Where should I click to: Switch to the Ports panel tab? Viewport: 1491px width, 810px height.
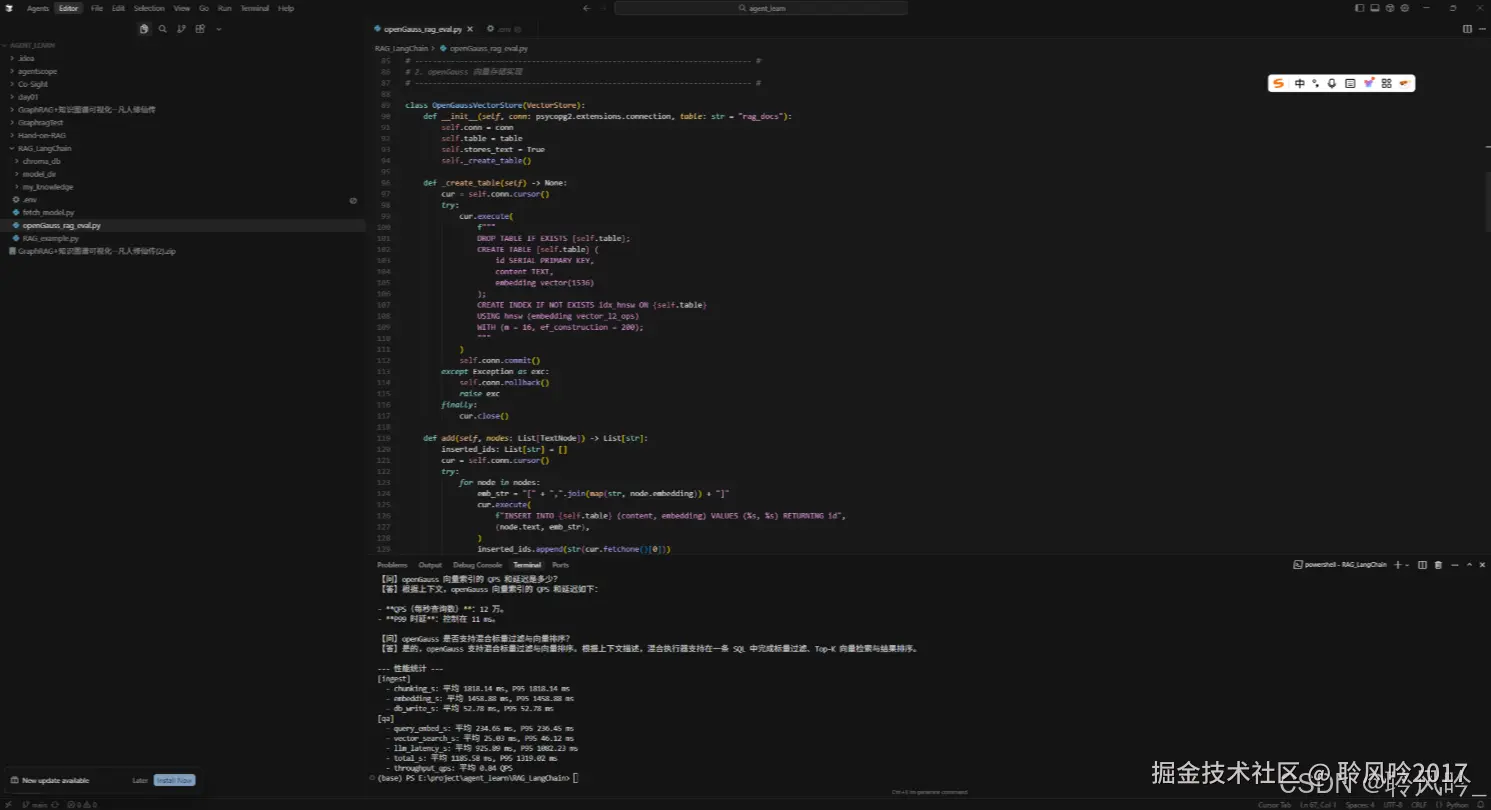[x=560, y=565]
